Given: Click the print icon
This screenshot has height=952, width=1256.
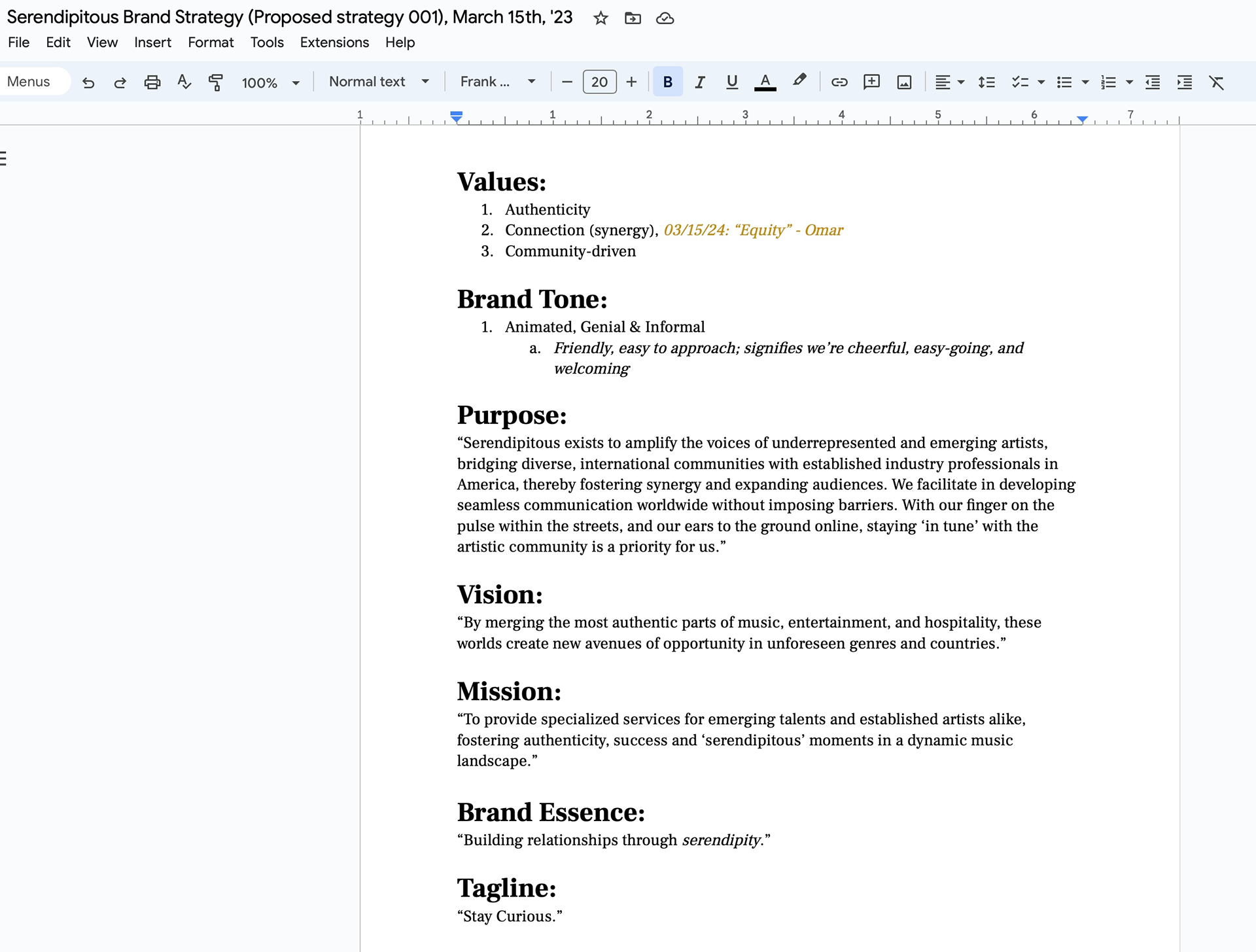Looking at the screenshot, I should coord(152,82).
